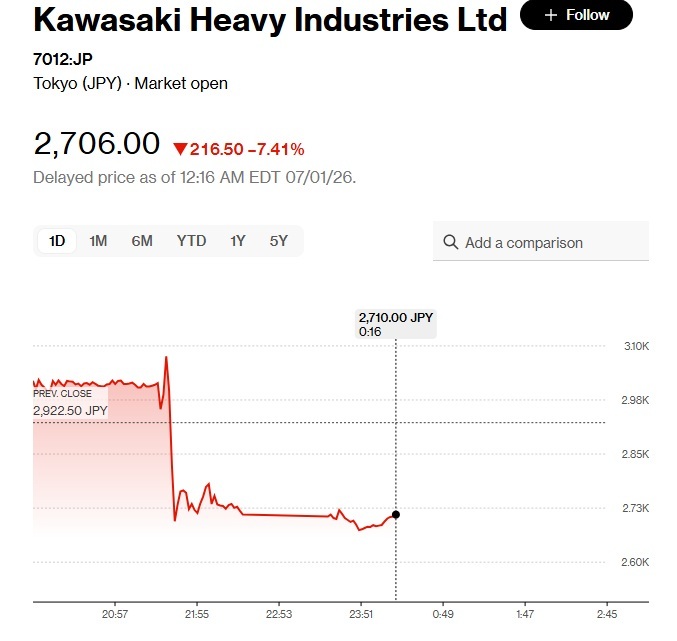677x641 pixels.
Task: Select the 5Y chart range
Action: (x=278, y=241)
